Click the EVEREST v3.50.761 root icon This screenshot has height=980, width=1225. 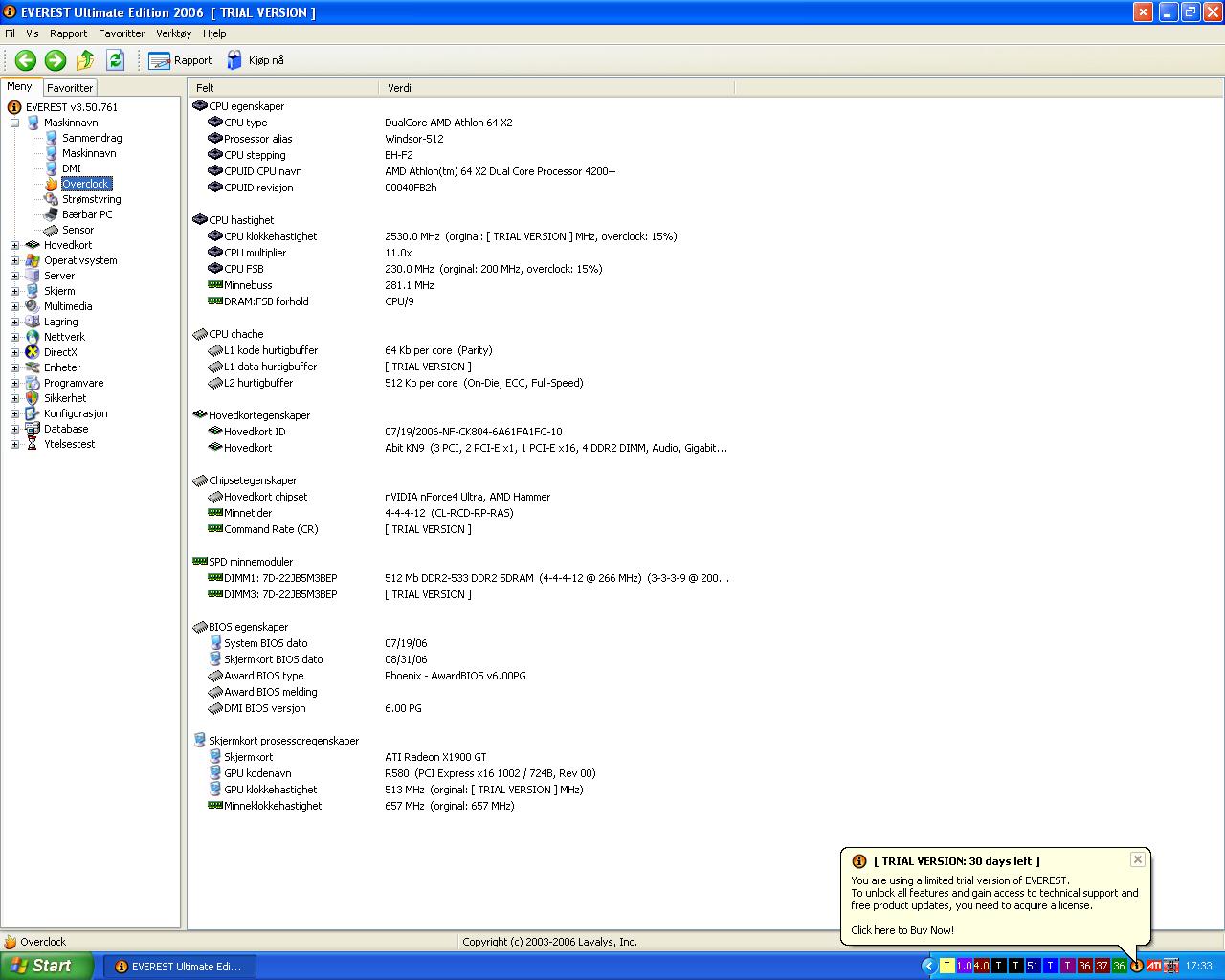[14, 107]
